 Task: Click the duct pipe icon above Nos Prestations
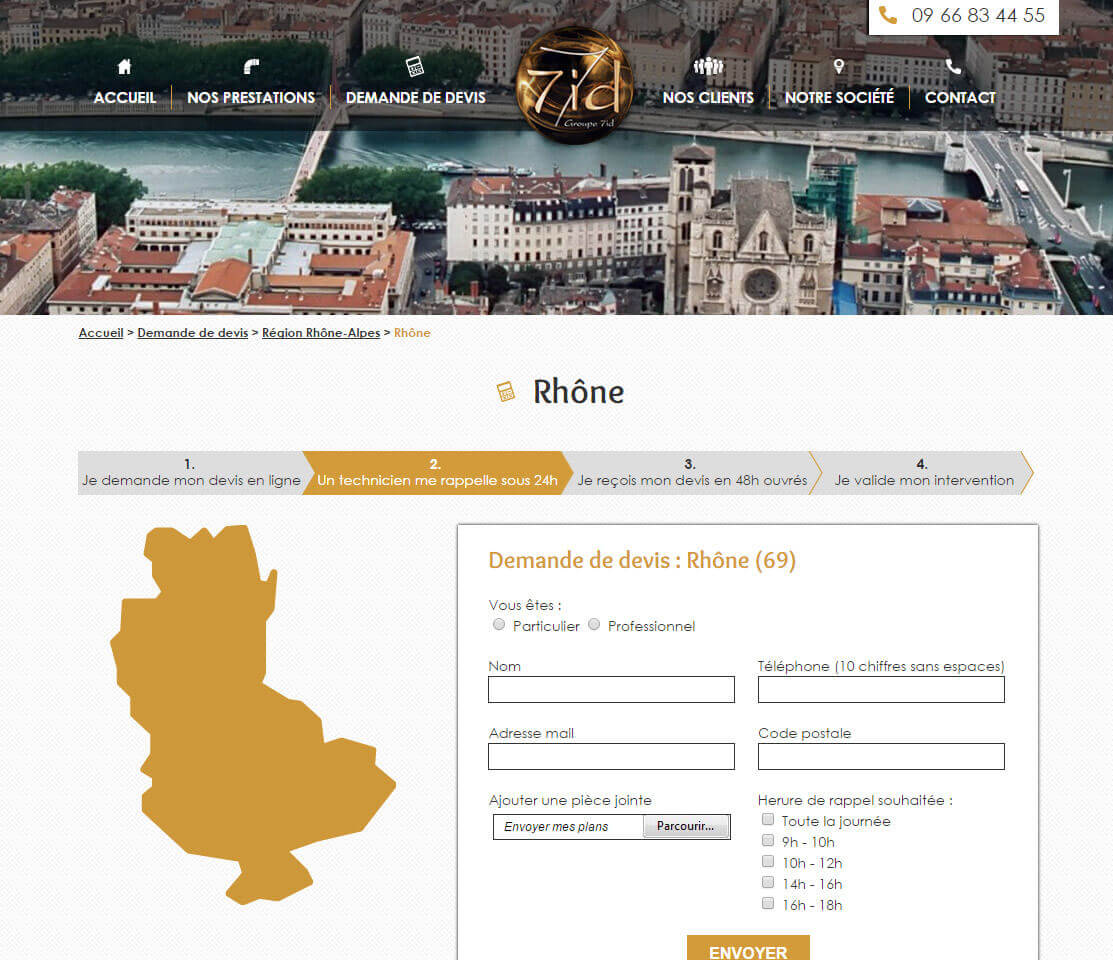click(x=251, y=67)
